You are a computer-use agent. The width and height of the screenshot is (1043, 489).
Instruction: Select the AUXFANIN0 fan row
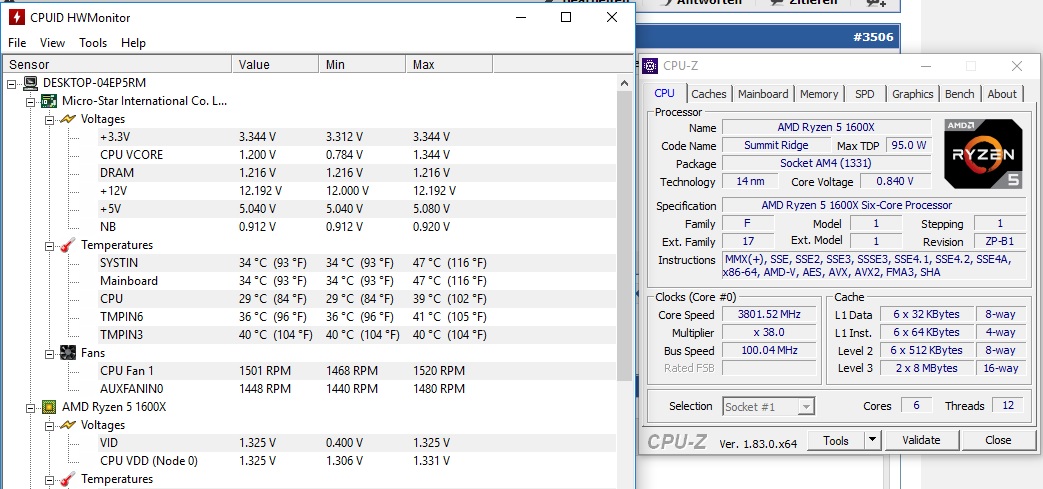[357, 389]
